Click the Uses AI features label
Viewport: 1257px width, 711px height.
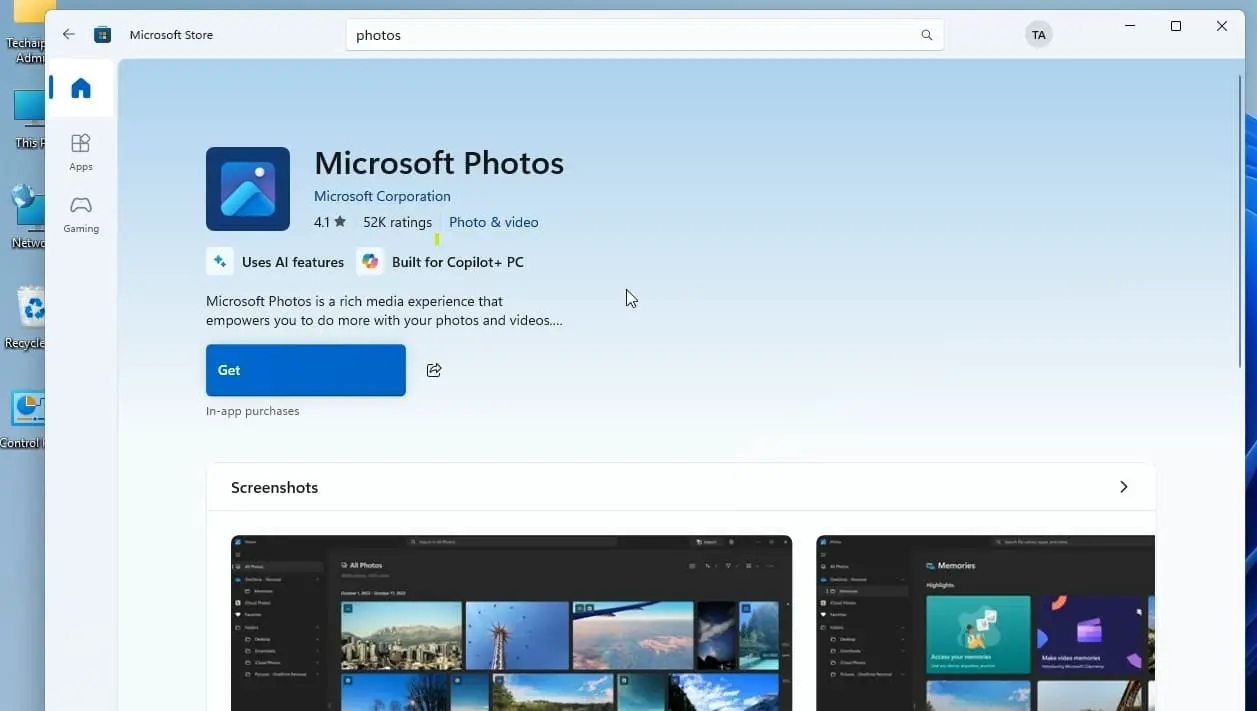pos(293,262)
